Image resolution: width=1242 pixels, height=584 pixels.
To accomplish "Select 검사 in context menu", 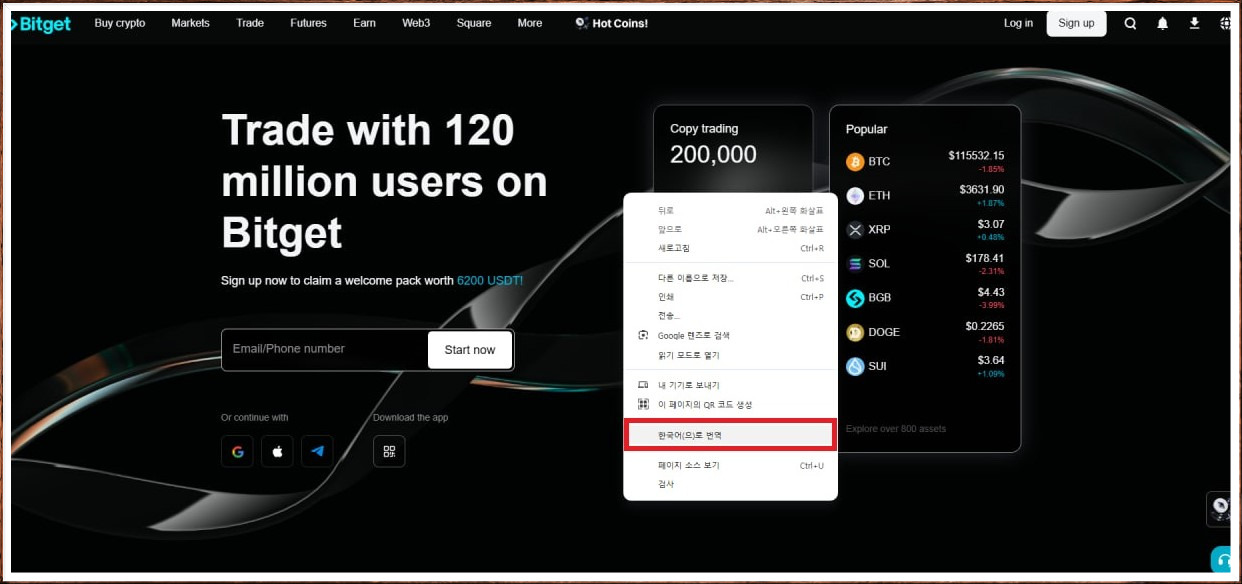I will point(730,484).
